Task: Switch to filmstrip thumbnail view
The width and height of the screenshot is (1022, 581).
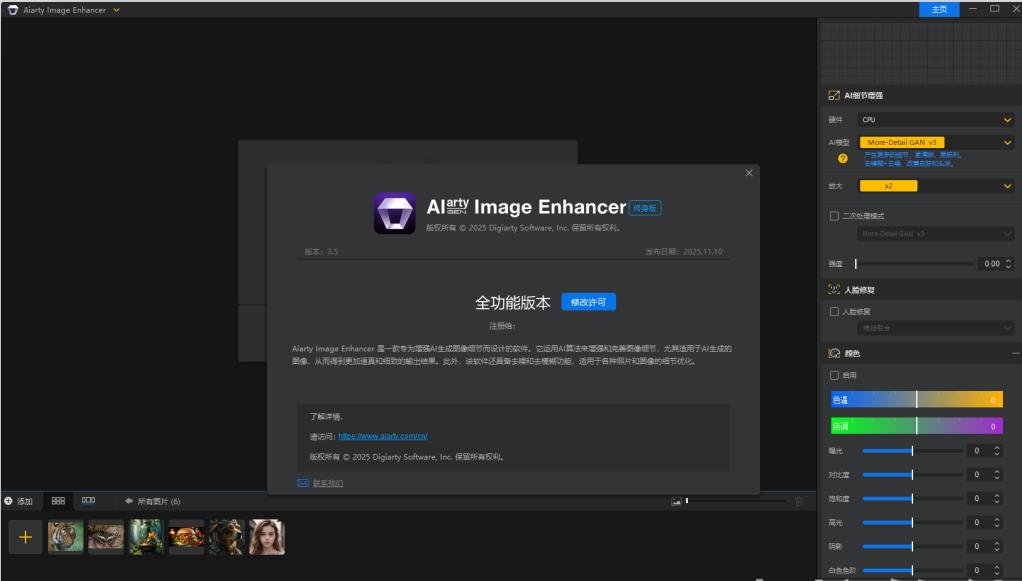Action: (x=89, y=501)
